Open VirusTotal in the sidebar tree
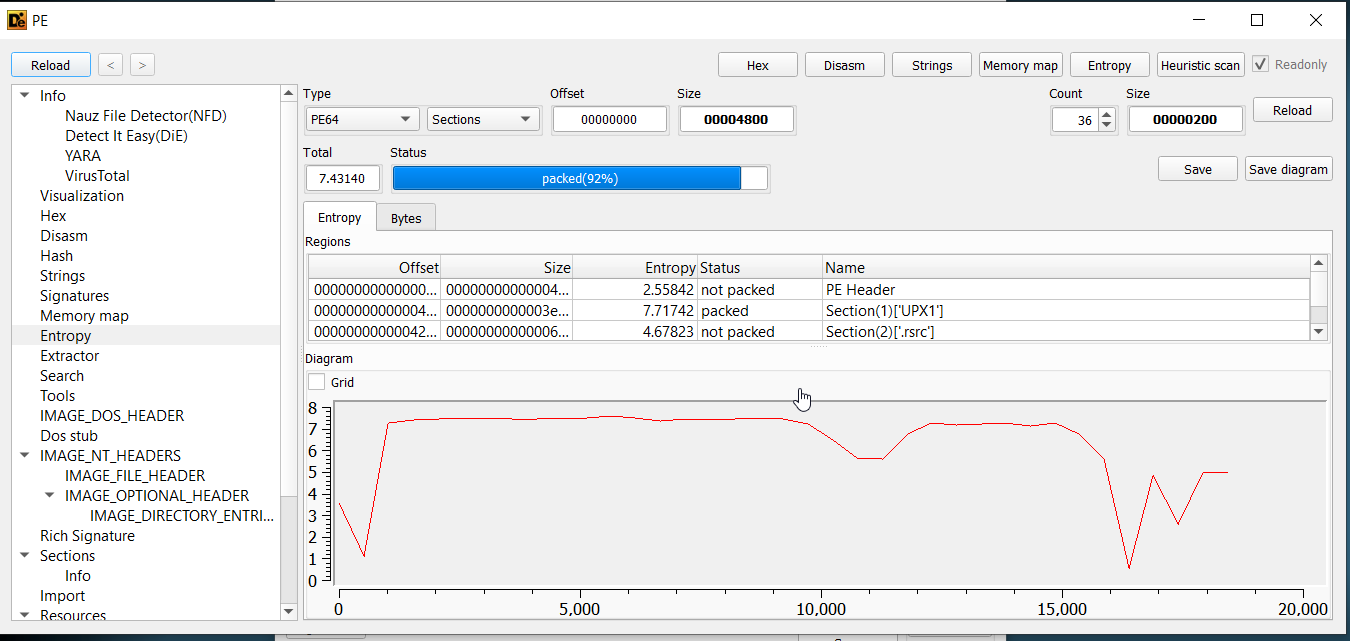The image size is (1350, 641). (x=97, y=176)
